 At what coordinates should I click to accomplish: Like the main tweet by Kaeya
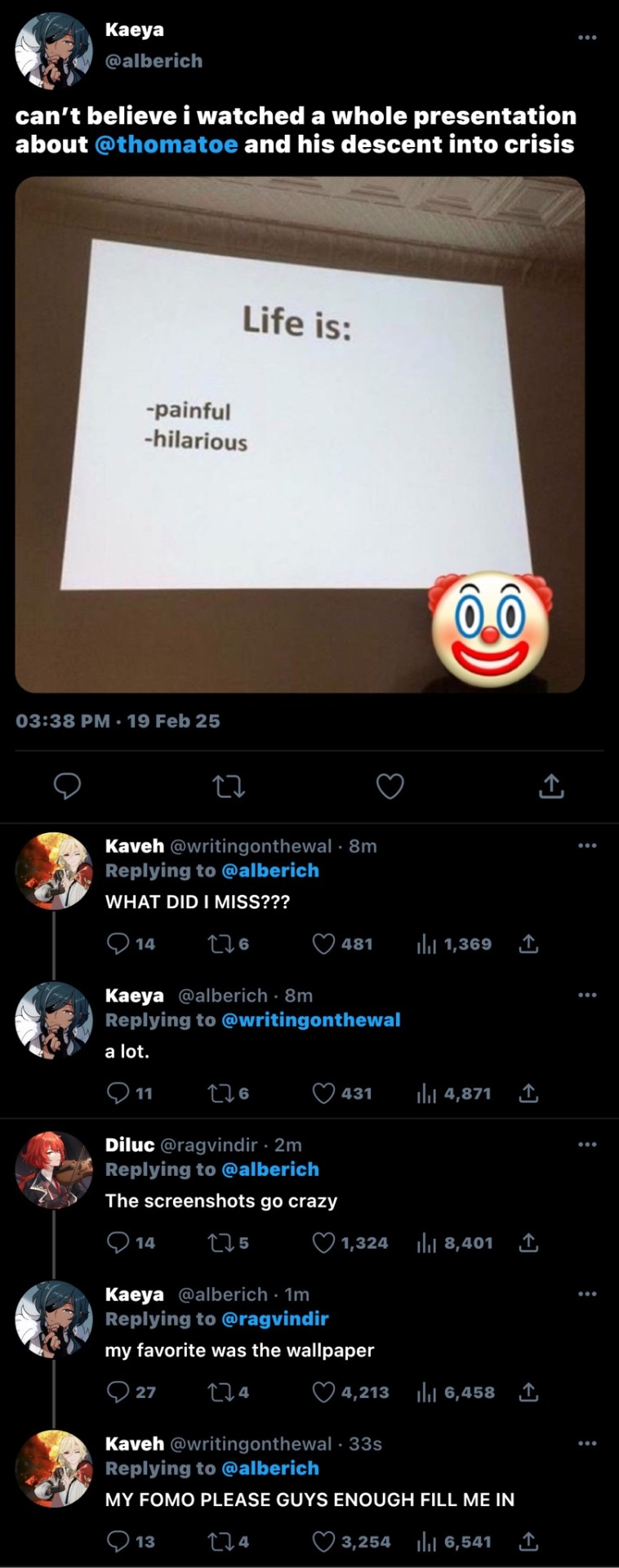(390, 786)
